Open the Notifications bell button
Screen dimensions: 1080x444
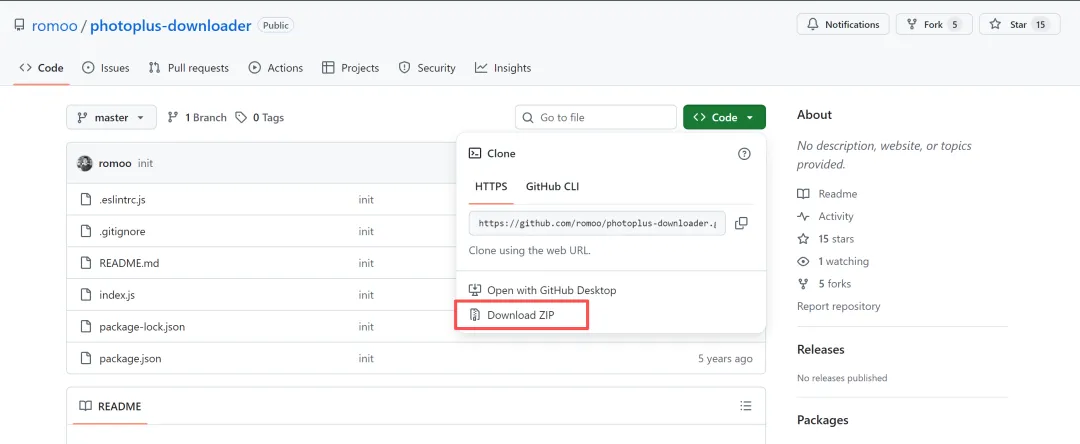(x=841, y=24)
